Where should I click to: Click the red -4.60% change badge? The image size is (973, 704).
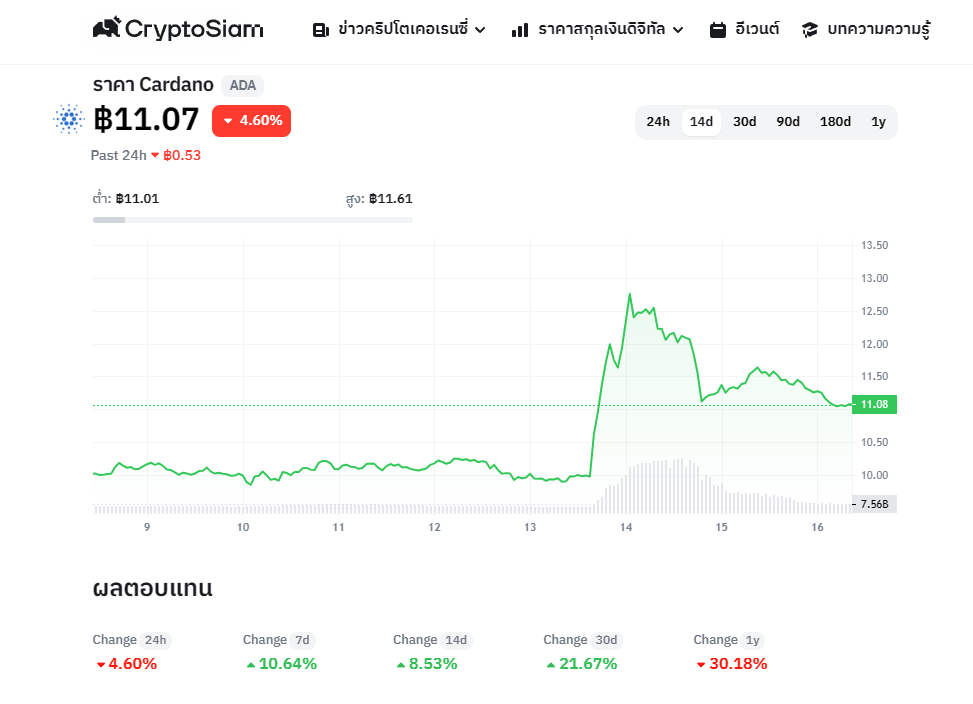251,120
